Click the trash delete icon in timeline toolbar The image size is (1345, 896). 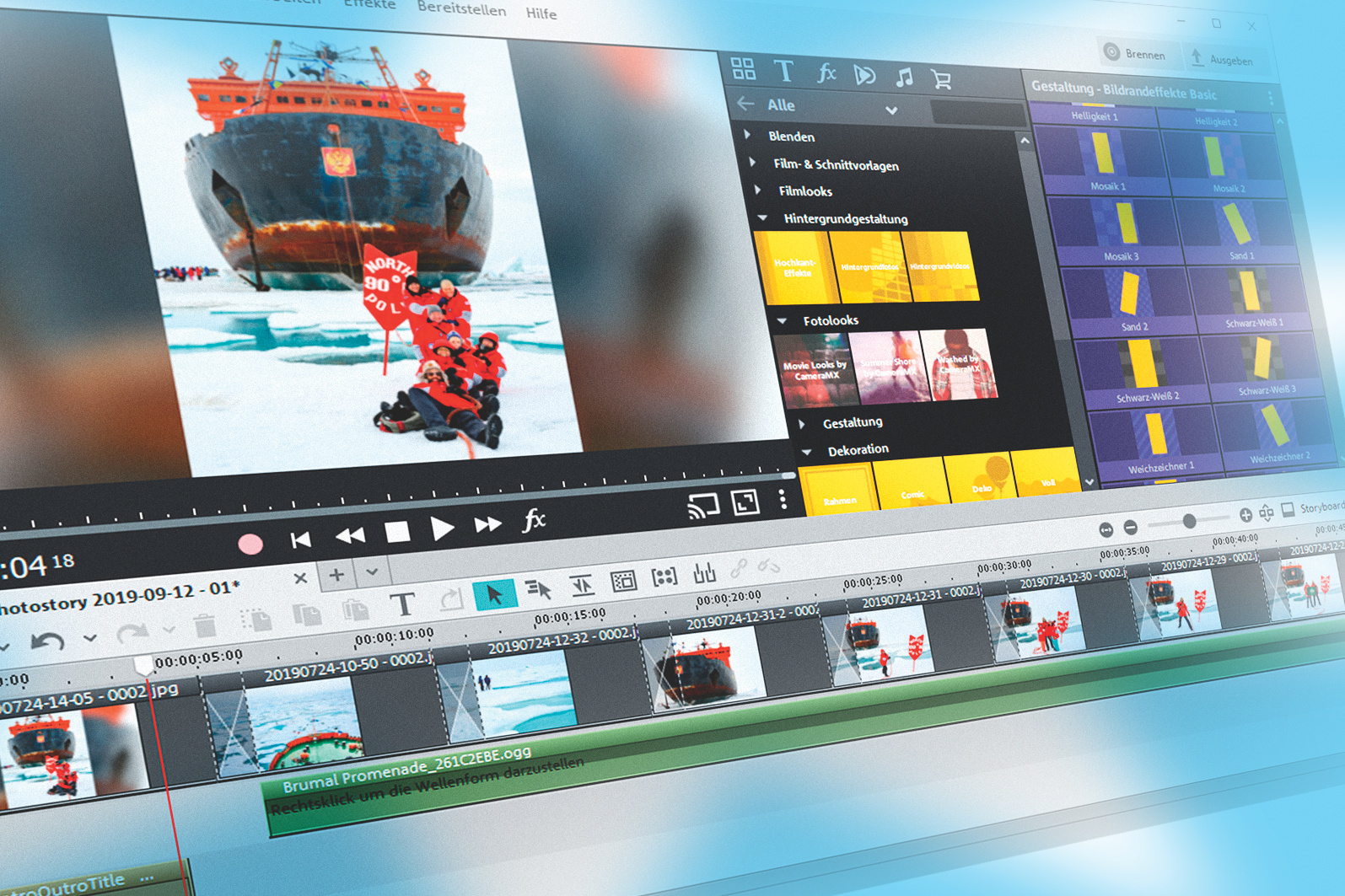(x=204, y=626)
